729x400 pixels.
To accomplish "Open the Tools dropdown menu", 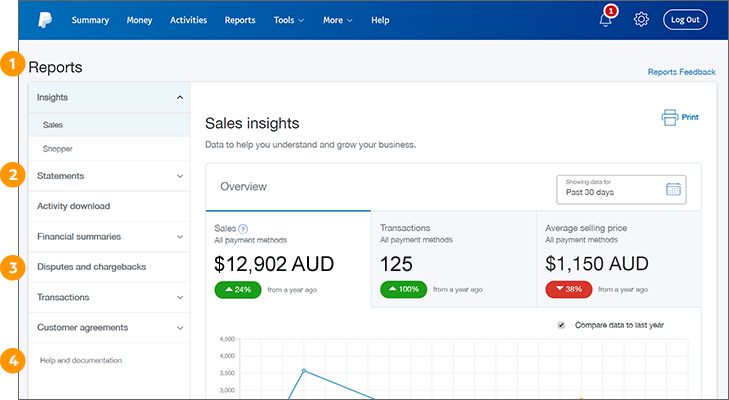I will click(288, 20).
